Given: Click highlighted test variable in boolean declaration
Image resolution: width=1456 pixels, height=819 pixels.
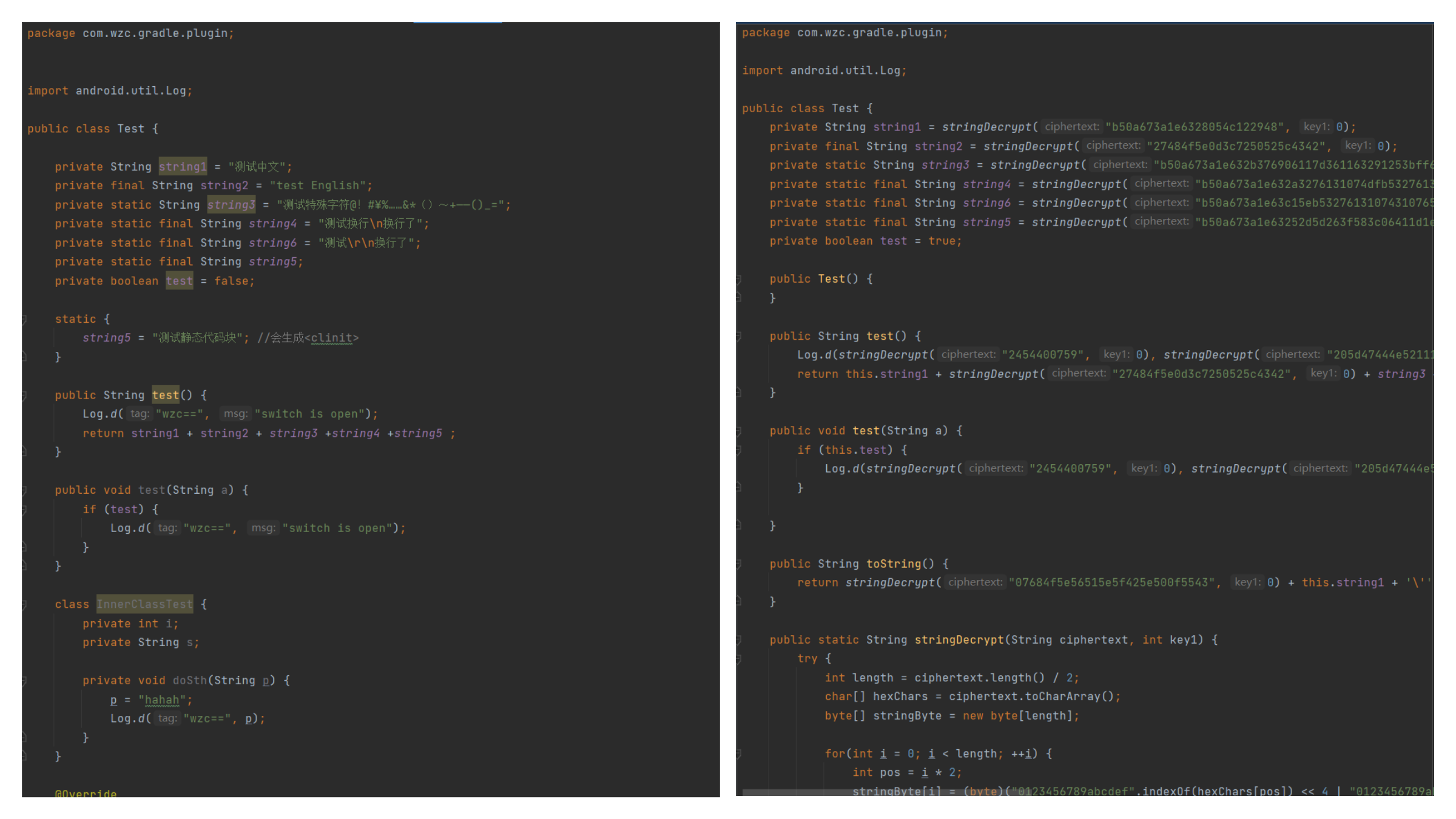Looking at the screenshot, I should coord(179,281).
